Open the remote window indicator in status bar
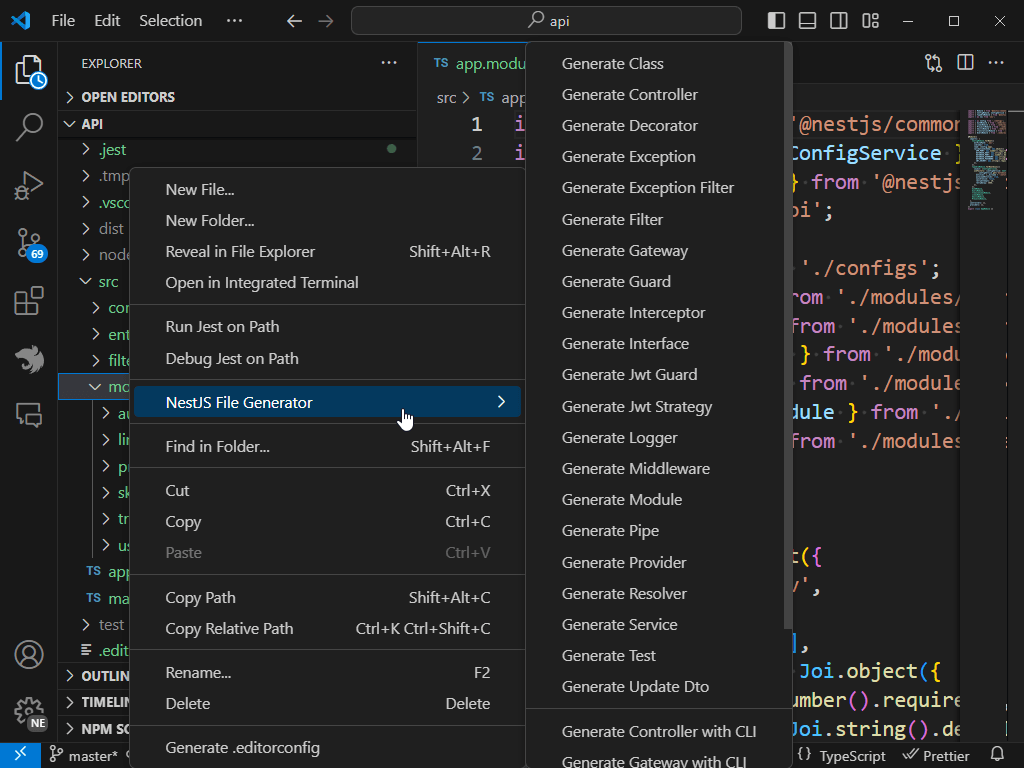 [x=19, y=755]
